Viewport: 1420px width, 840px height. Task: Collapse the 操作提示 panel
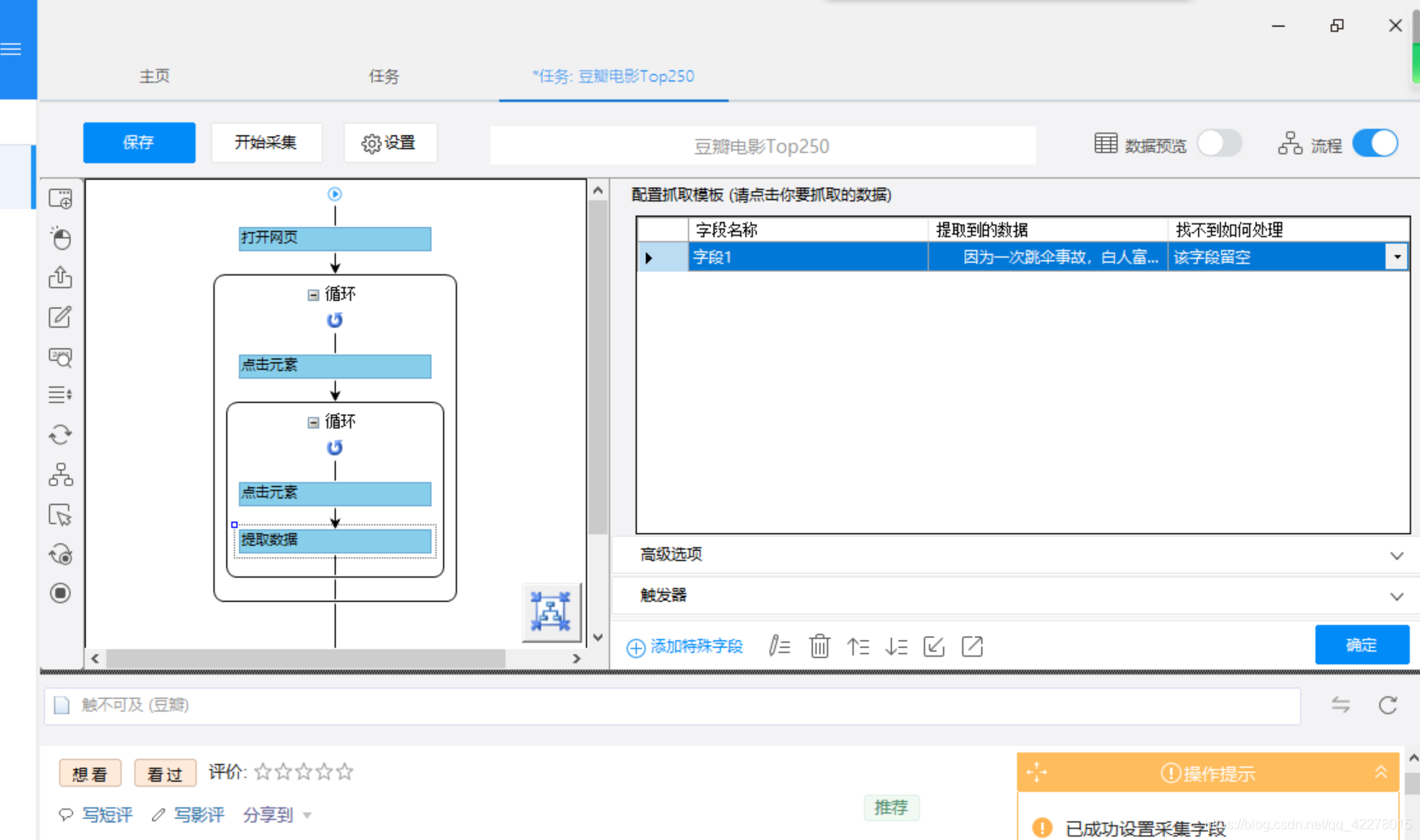[1381, 772]
